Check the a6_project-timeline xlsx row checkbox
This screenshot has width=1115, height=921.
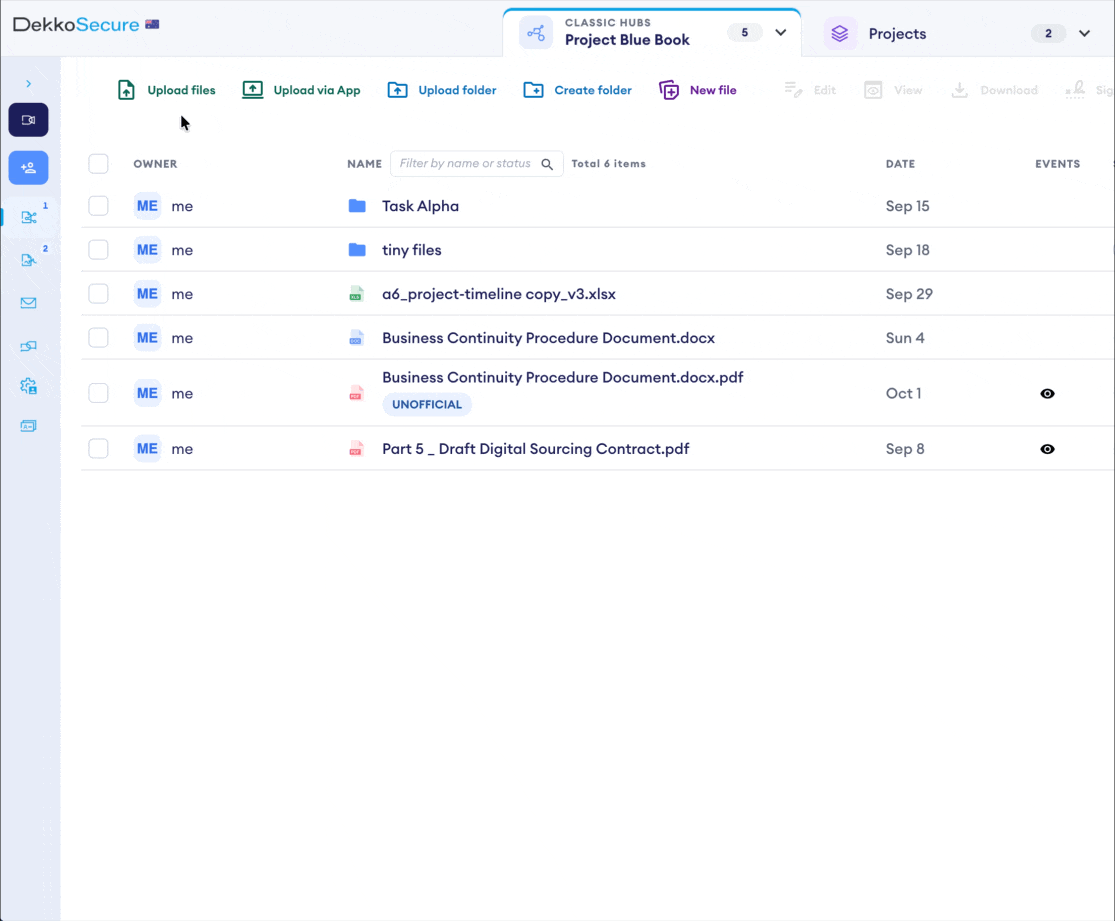(98, 294)
